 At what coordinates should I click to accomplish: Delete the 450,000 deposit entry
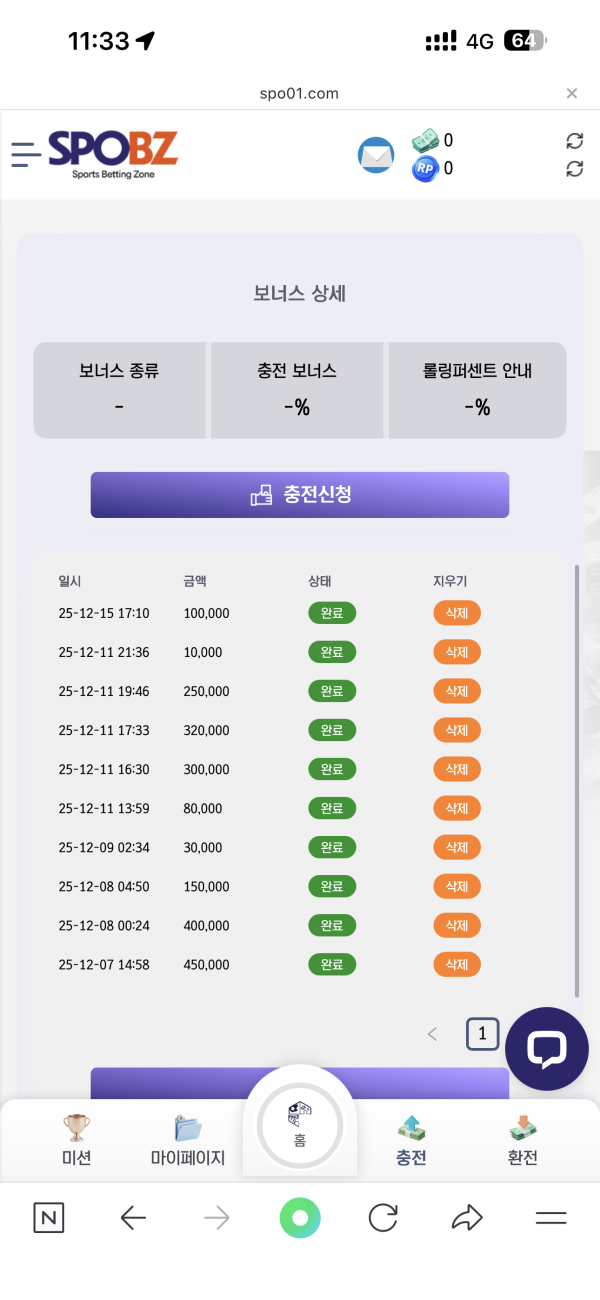457,965
